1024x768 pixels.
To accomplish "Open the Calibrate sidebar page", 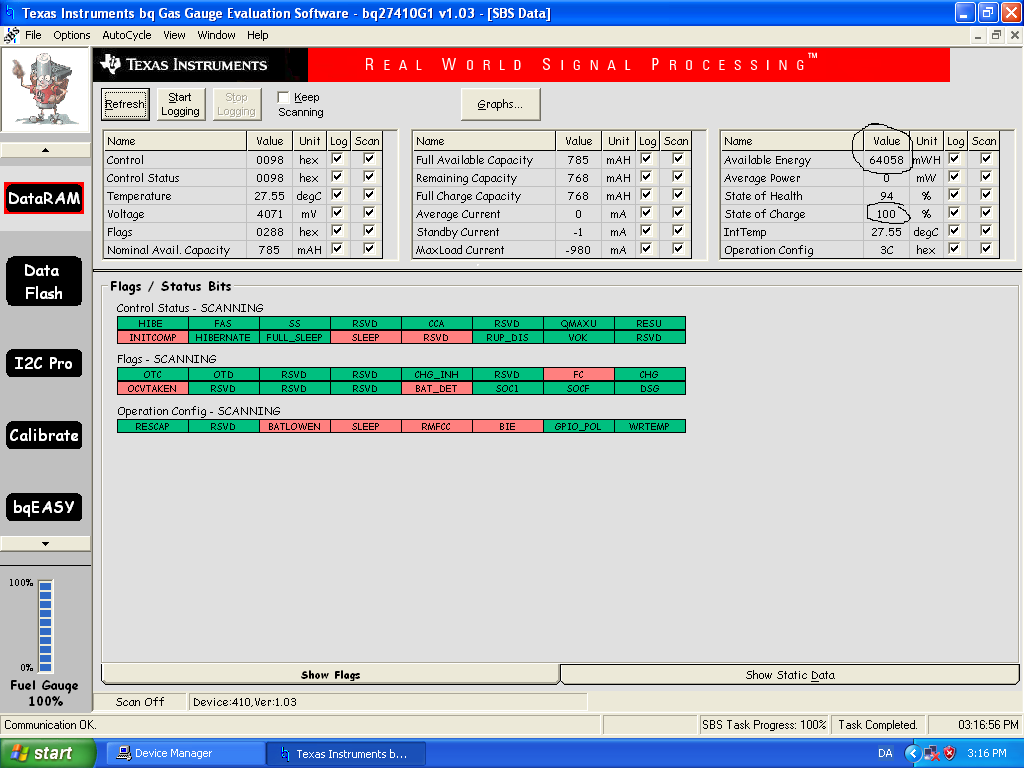I will (x=44, y=435).
